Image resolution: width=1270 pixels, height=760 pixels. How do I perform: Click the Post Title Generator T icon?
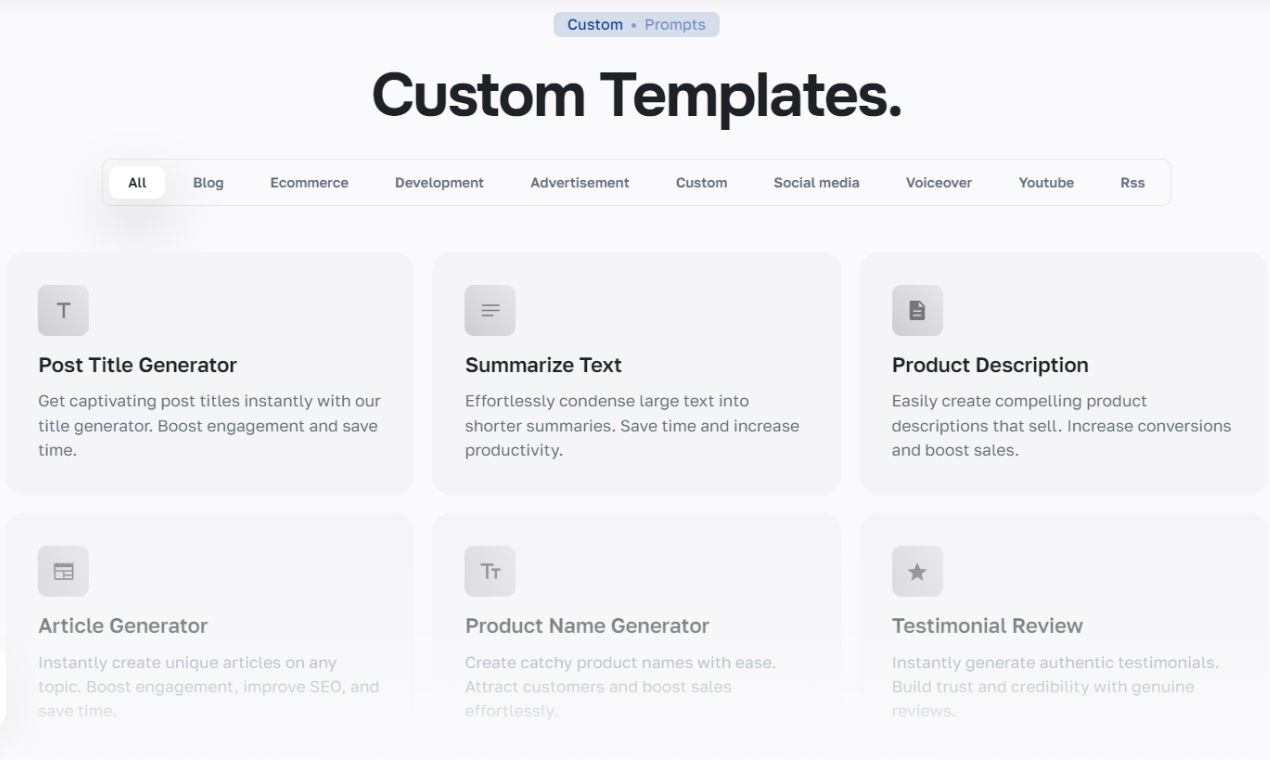click(x=63, y=310)
